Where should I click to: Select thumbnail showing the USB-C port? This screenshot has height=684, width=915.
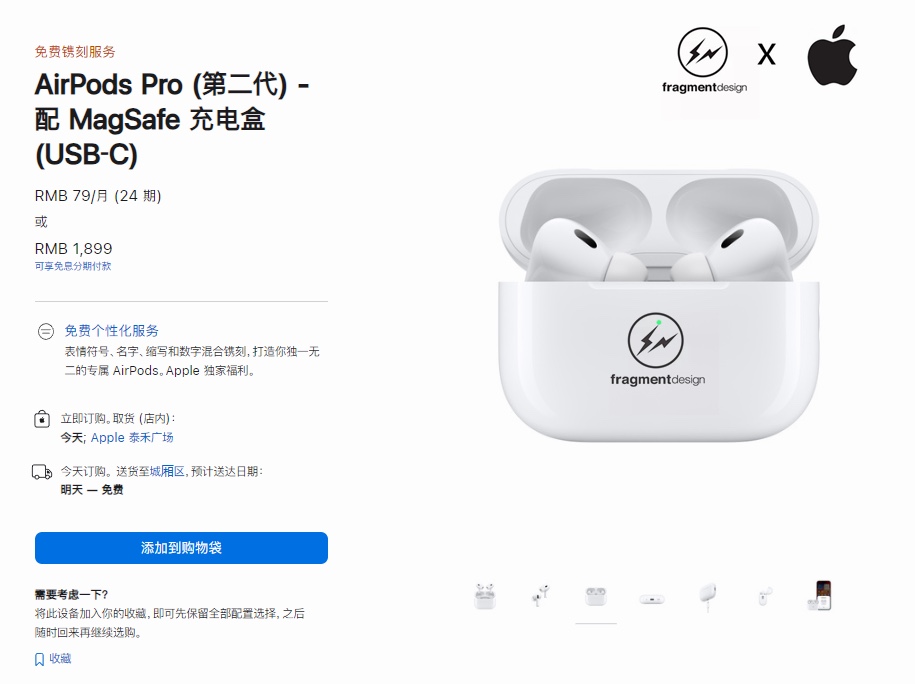(x=652, y=599)
